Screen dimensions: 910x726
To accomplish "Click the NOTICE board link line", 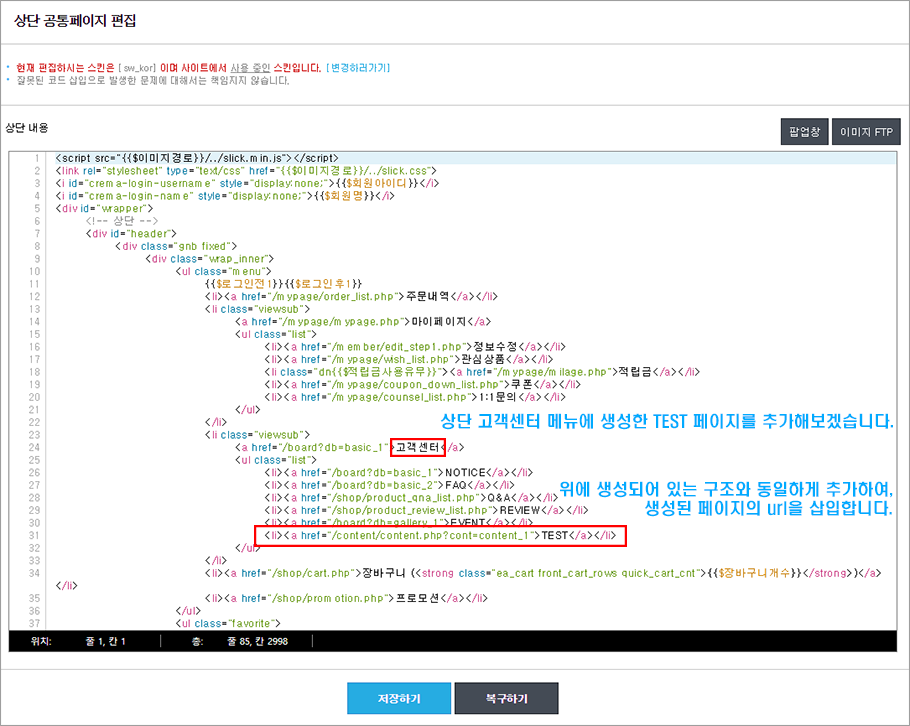I will pyautogui.click(x=399, y=472).
